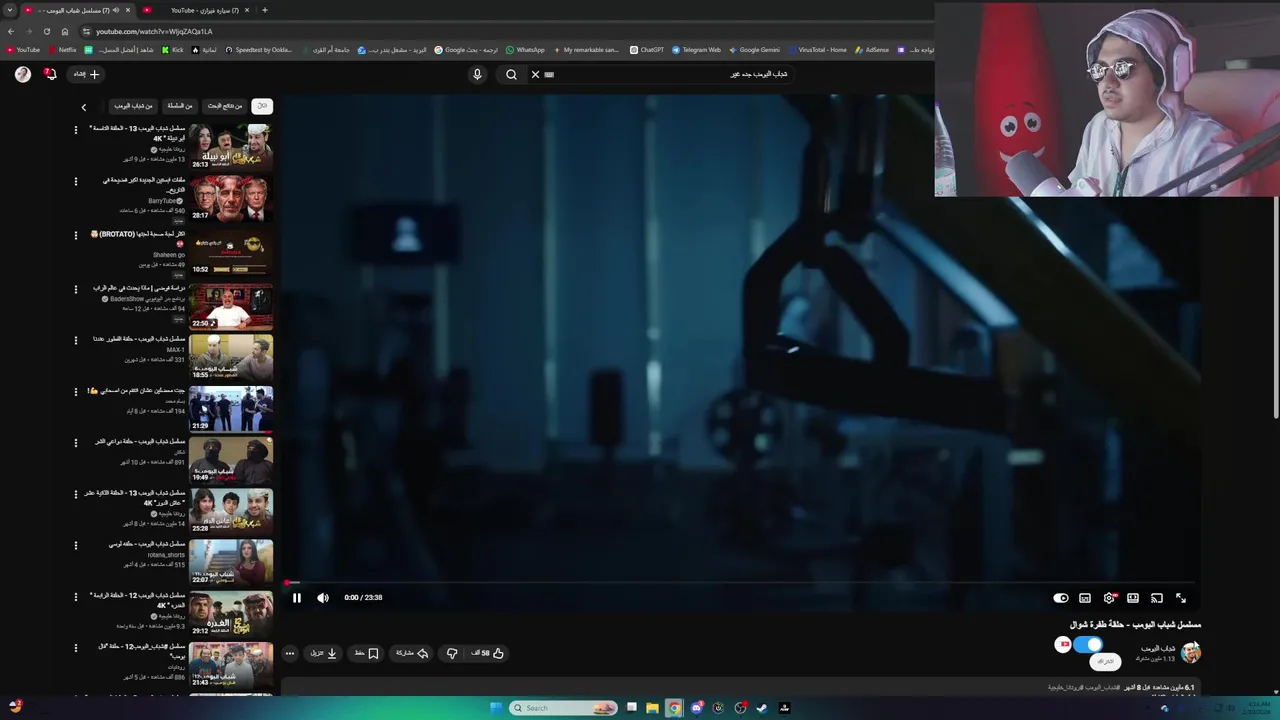The height and width of the screenshot is (720, 1280).
Task: Reload the page in the browser
Action: [46, 31]
